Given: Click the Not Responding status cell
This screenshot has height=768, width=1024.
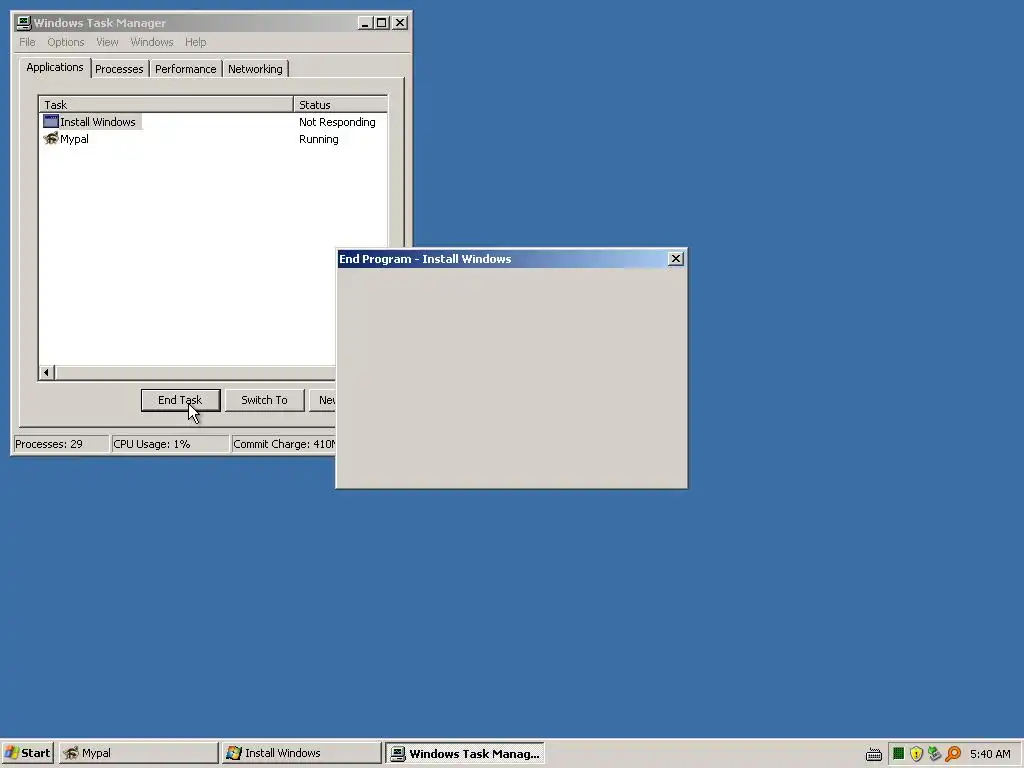Looking at the screenshot, I should 337,121.
